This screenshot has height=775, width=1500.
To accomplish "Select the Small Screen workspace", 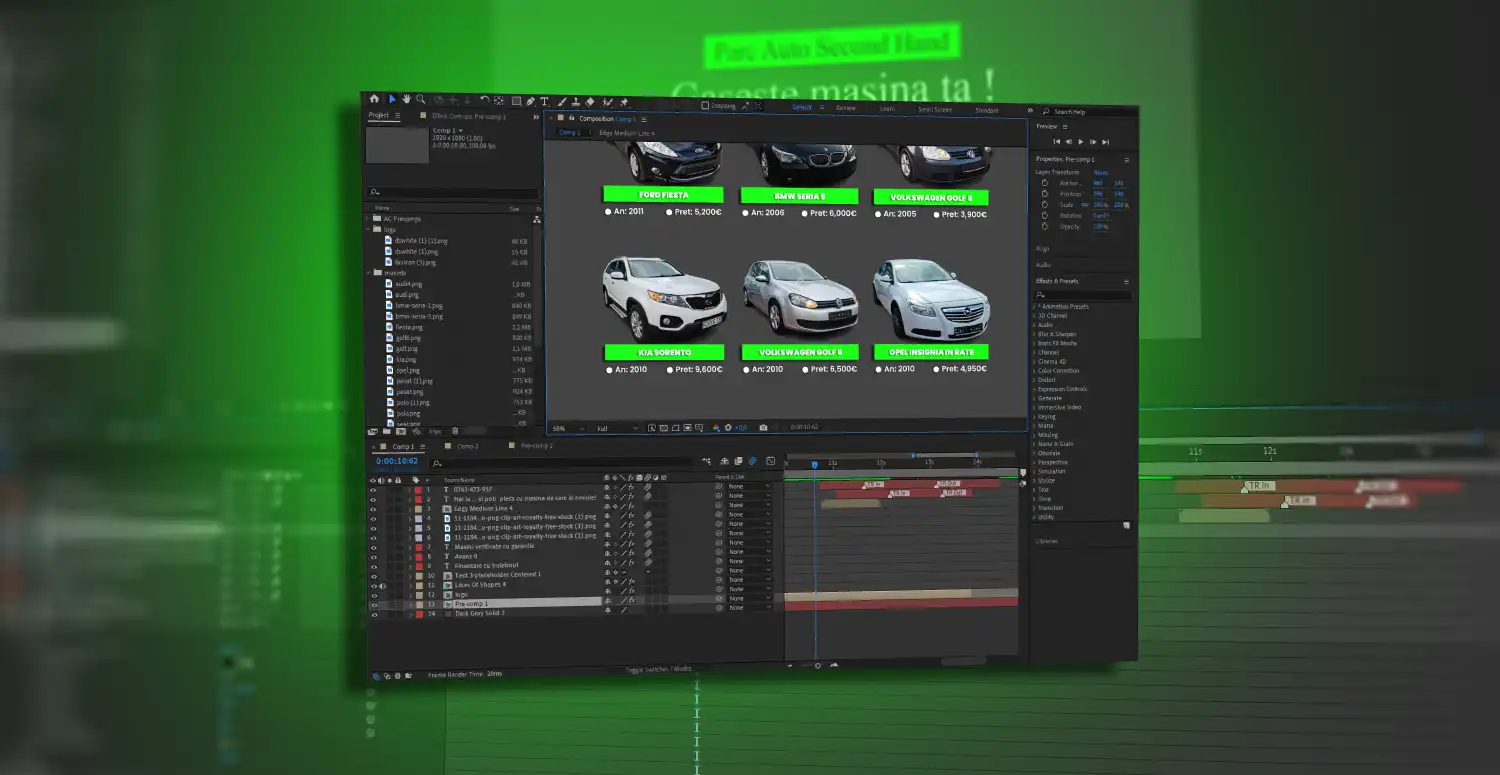I will pos(935,109).
